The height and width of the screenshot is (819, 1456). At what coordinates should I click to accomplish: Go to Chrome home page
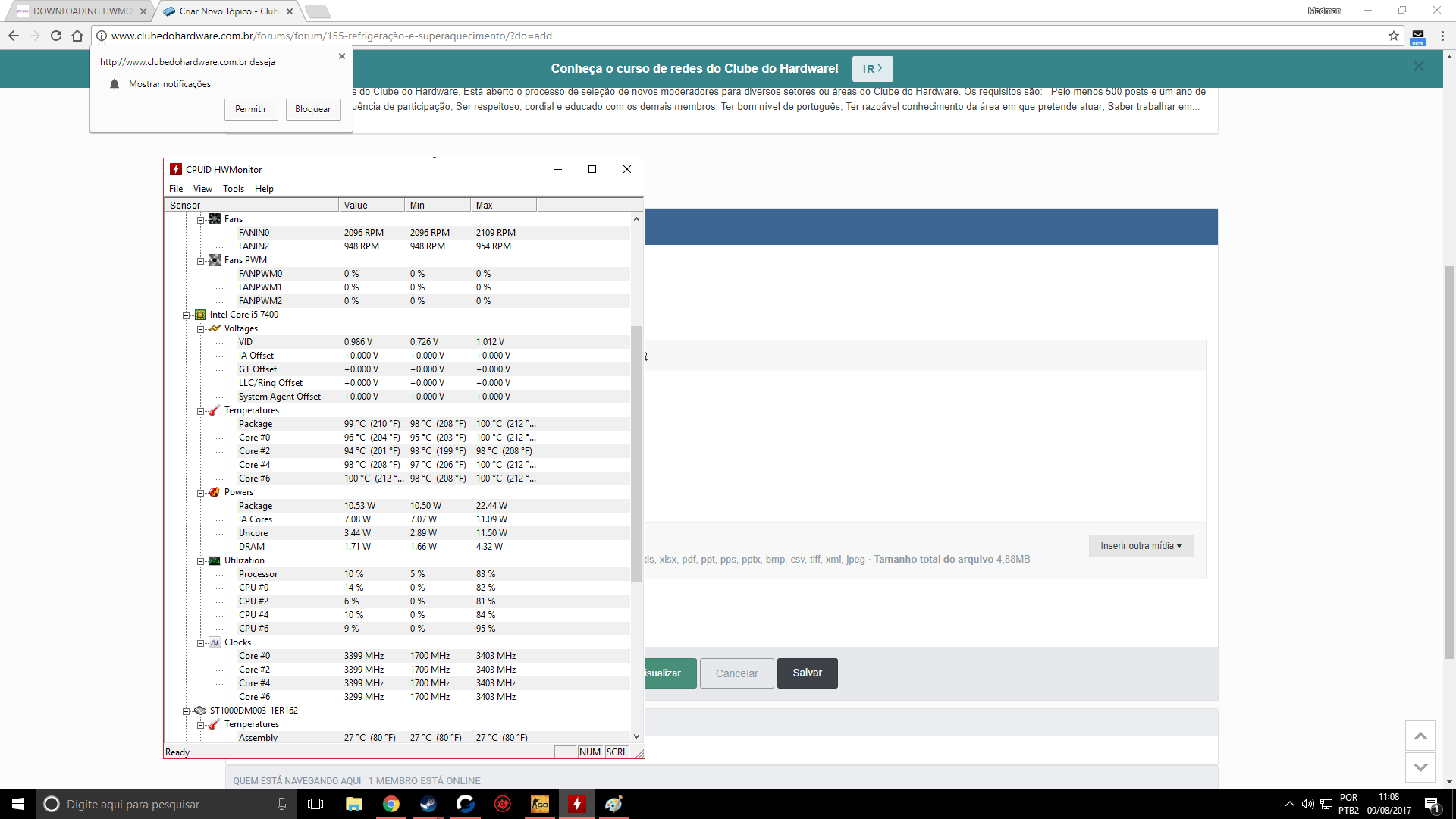pos(77,36)
